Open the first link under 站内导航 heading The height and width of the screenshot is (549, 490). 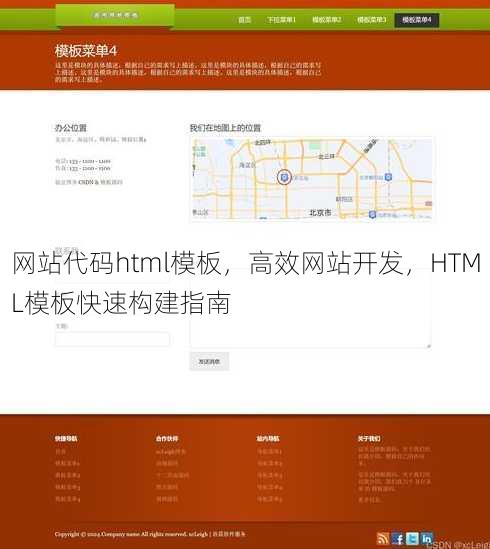point(269,452)
